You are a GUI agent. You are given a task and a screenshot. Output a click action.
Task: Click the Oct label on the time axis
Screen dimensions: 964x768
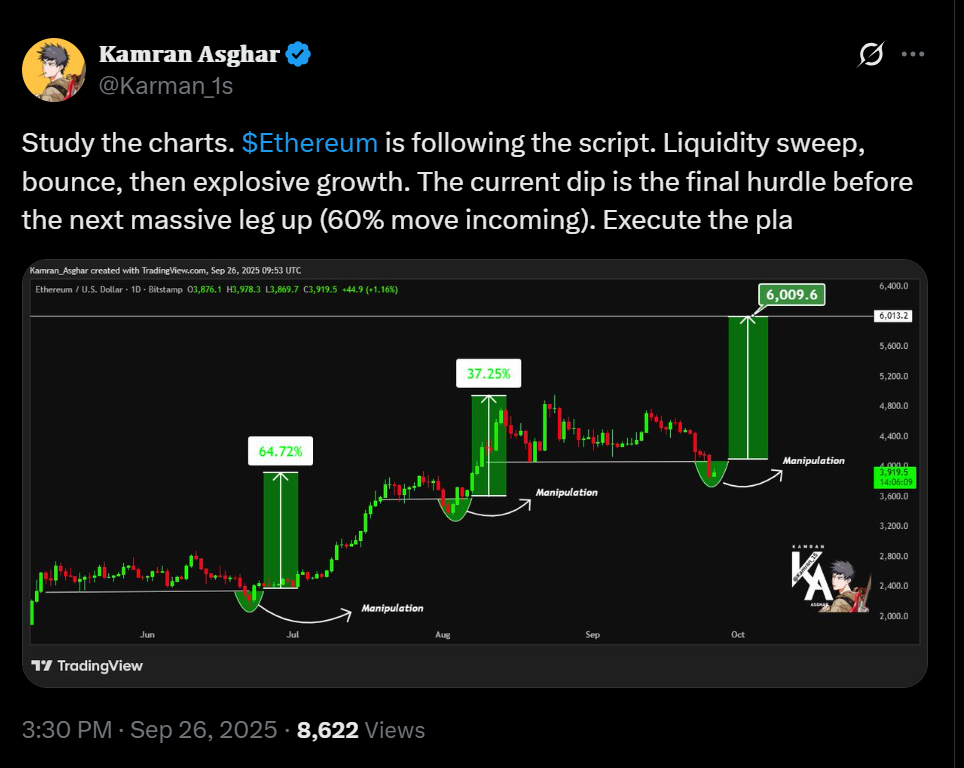coord(738,635)
